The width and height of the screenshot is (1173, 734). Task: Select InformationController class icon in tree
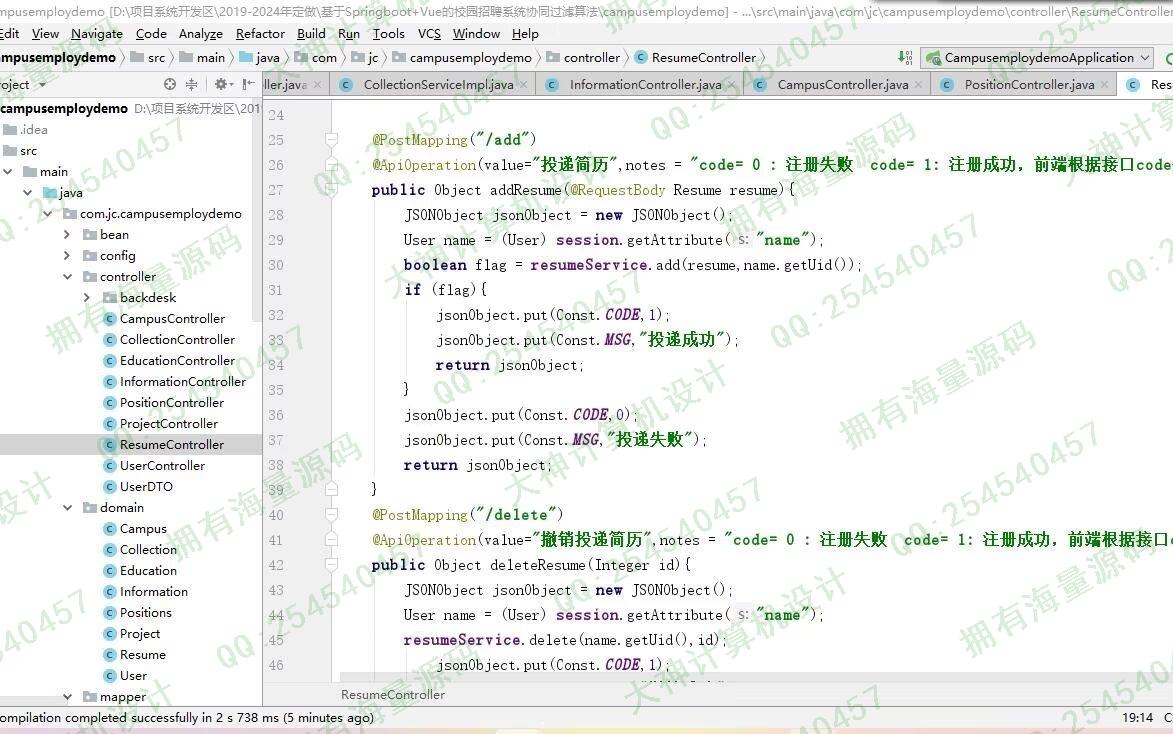tap(109, 382)
